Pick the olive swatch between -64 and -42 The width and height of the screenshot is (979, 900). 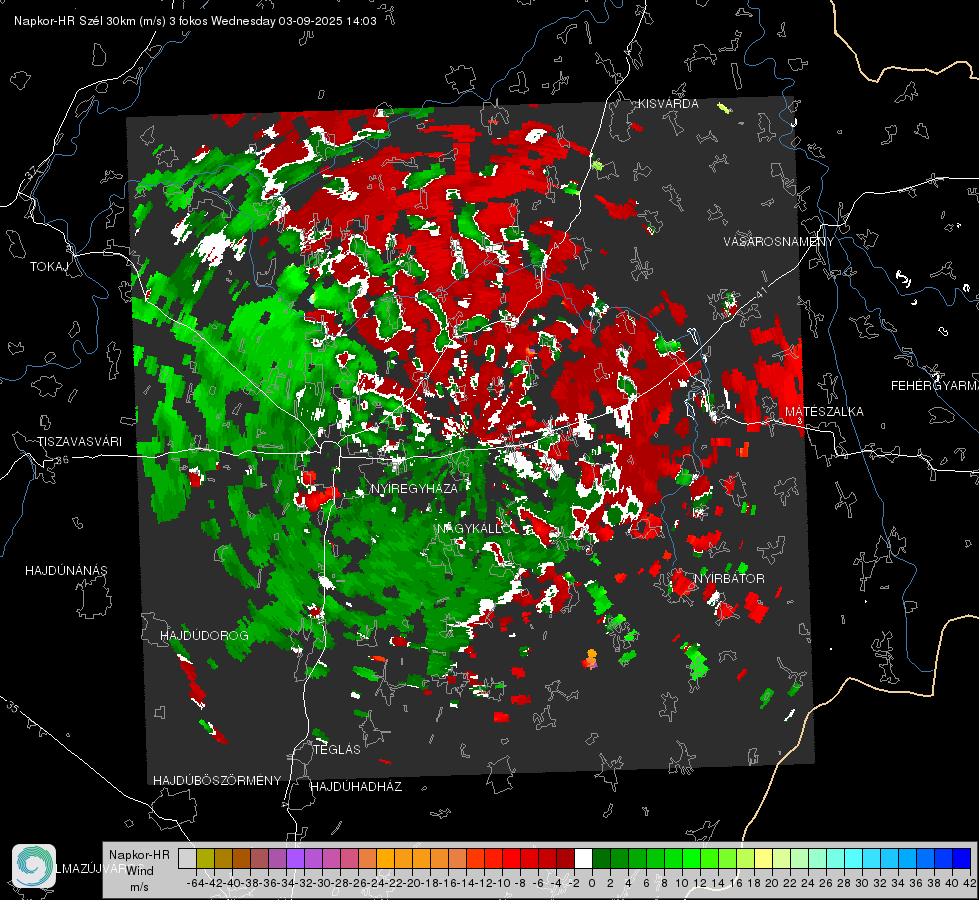coord(205,858)
